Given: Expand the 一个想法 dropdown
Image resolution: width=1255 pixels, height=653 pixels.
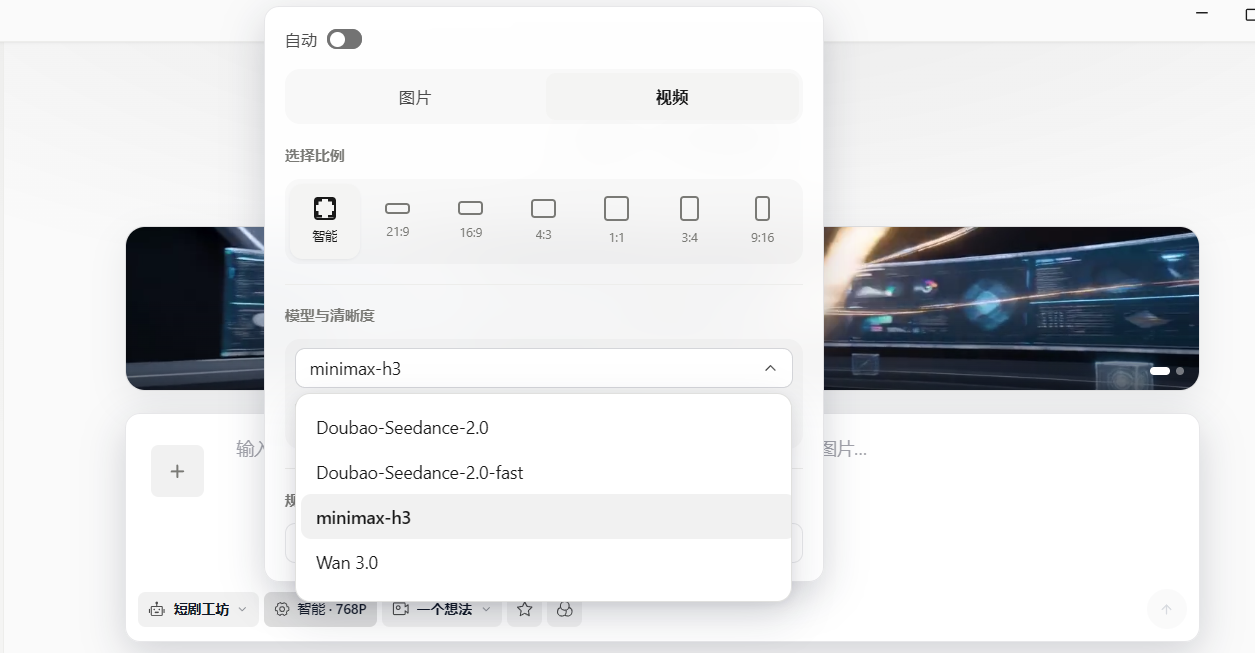Looking at the screenshot, I should 442,609.
